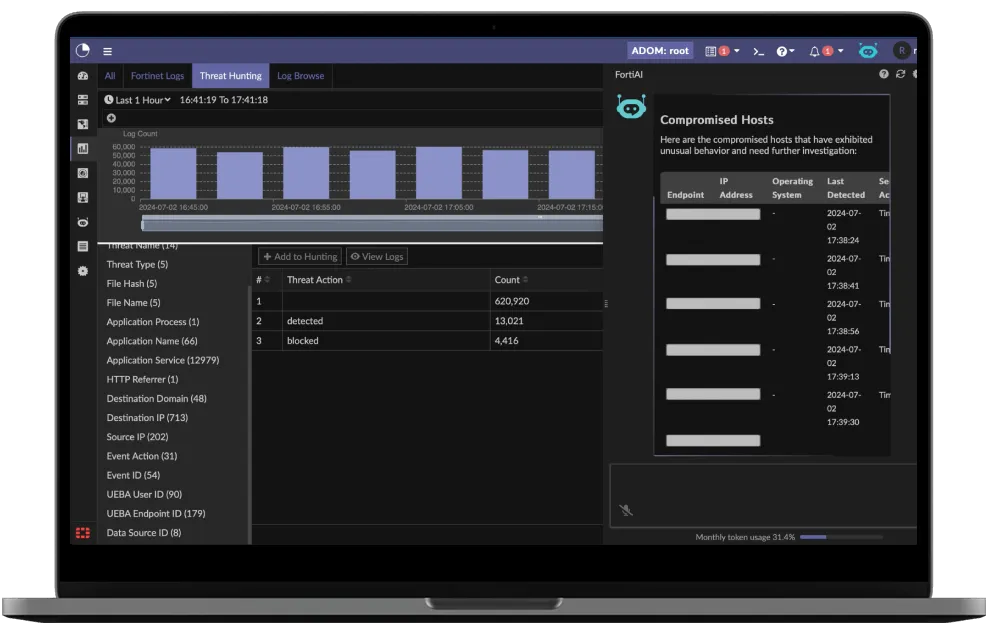Select the Event Action (31) field
986x637 pixels.
141,457
